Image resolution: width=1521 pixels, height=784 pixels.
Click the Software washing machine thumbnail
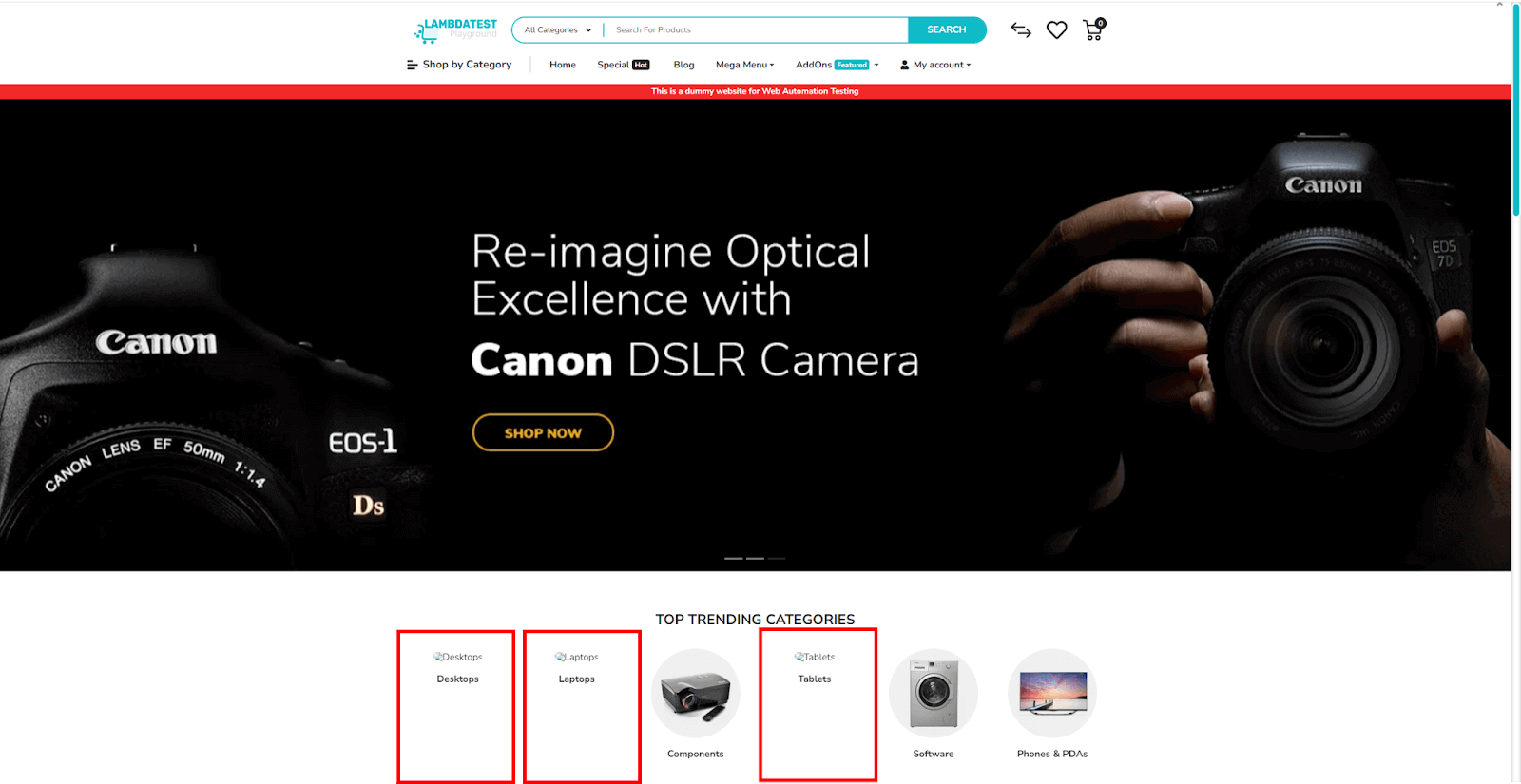pyautogui.click(x=934, y=694)
